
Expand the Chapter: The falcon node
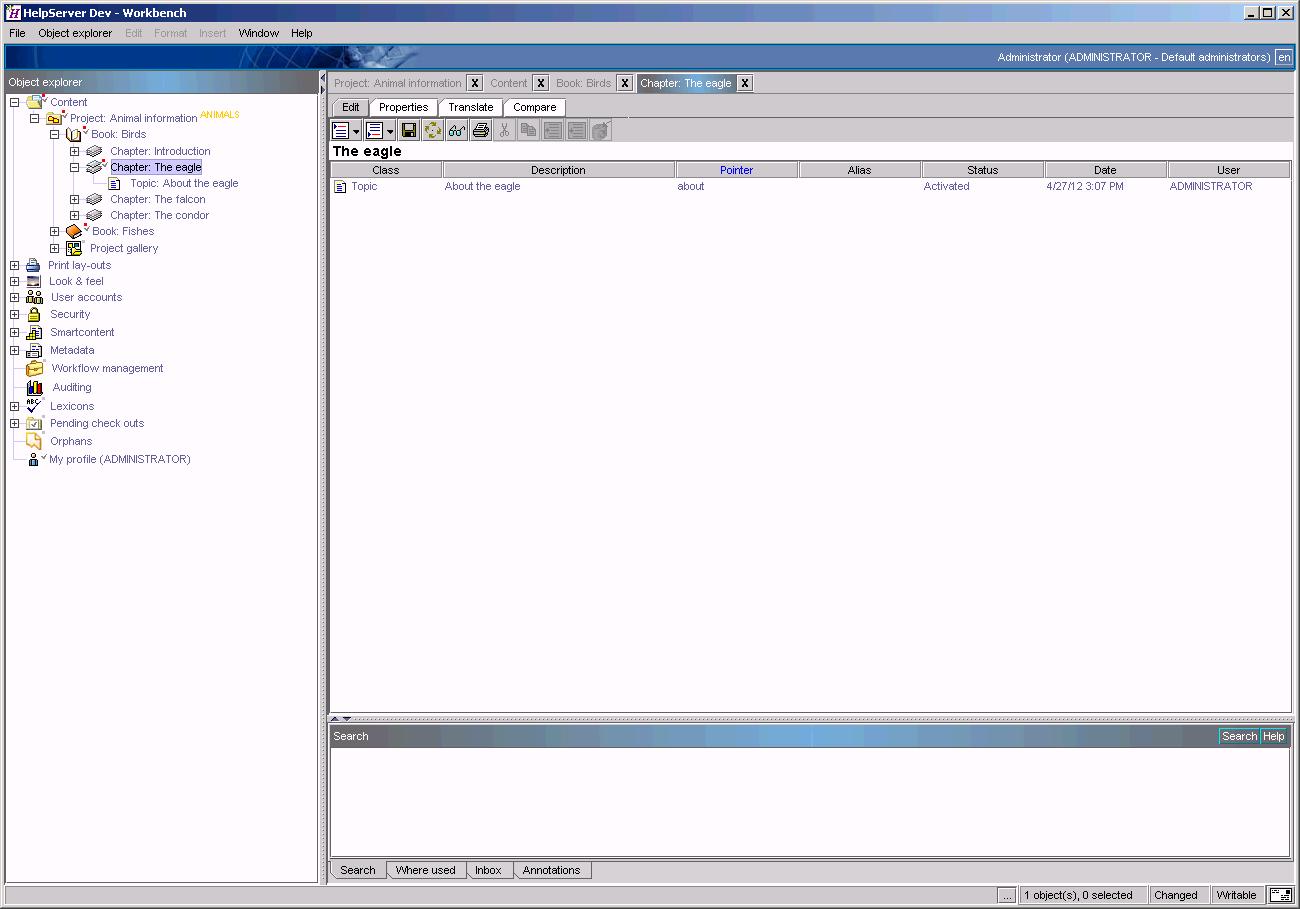click(x=75, y=199)
